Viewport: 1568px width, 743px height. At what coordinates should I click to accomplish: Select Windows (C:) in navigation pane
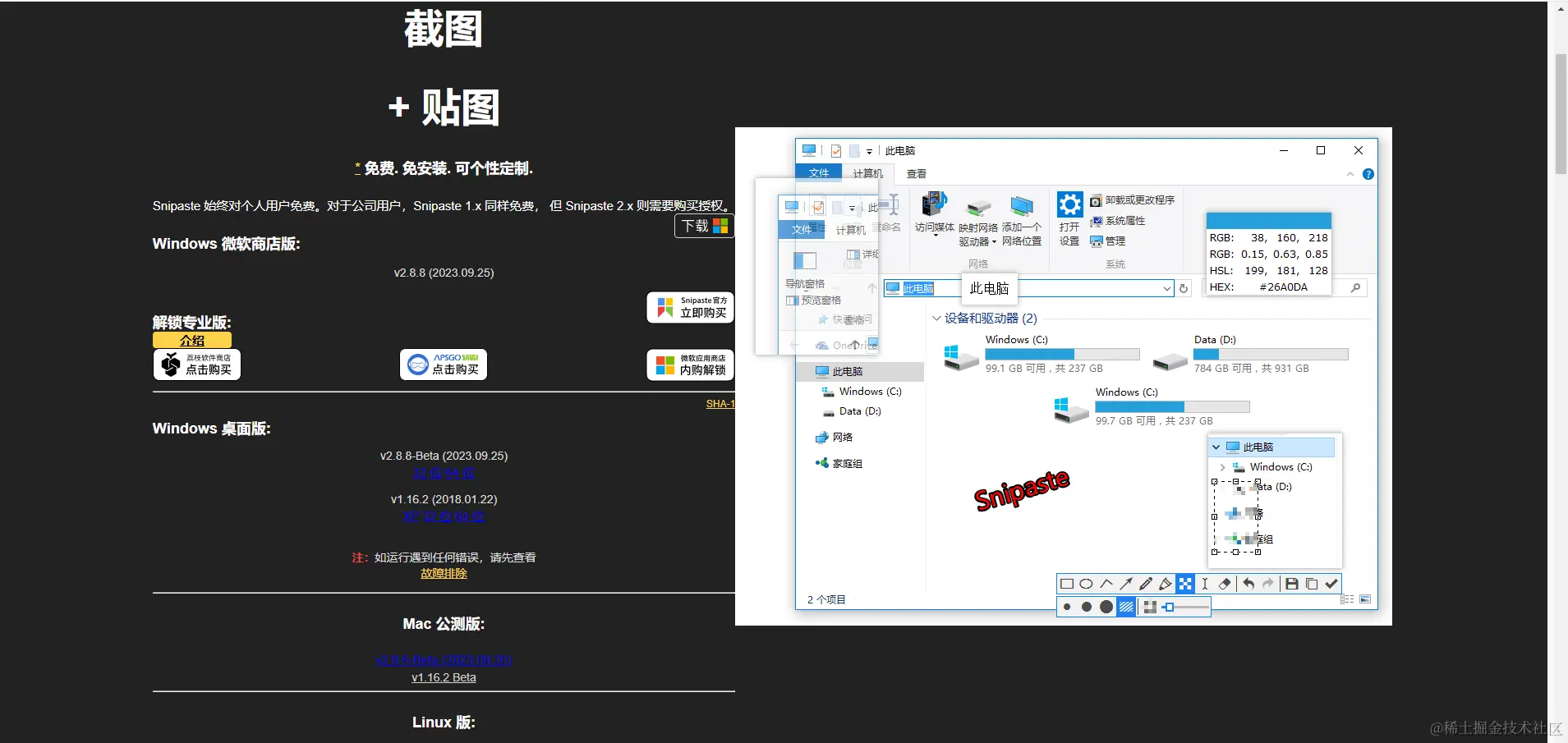pyautogui.click(x=862, y=392)
